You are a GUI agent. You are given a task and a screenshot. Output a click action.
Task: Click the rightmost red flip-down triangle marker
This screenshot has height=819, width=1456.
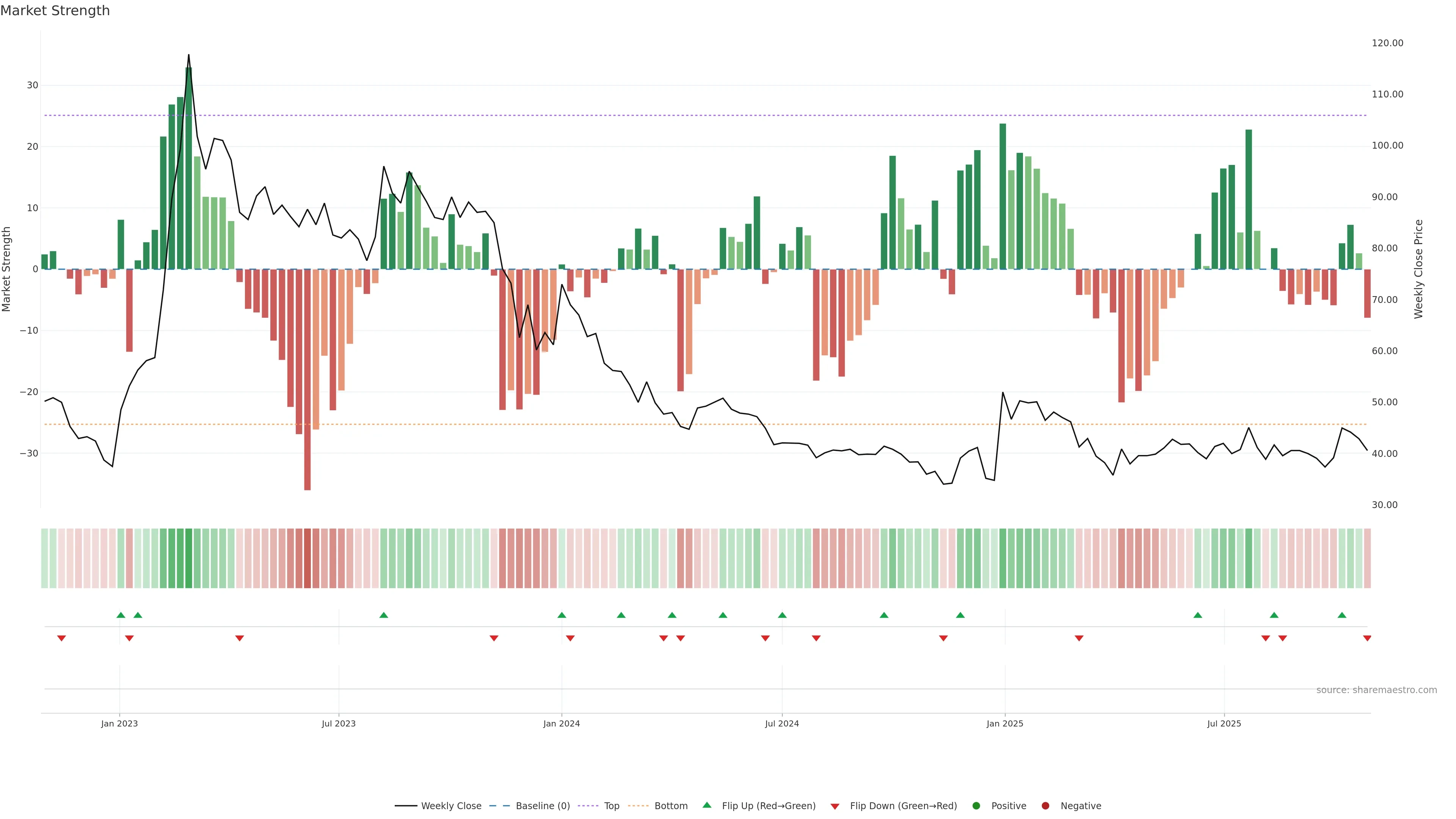1367,638
